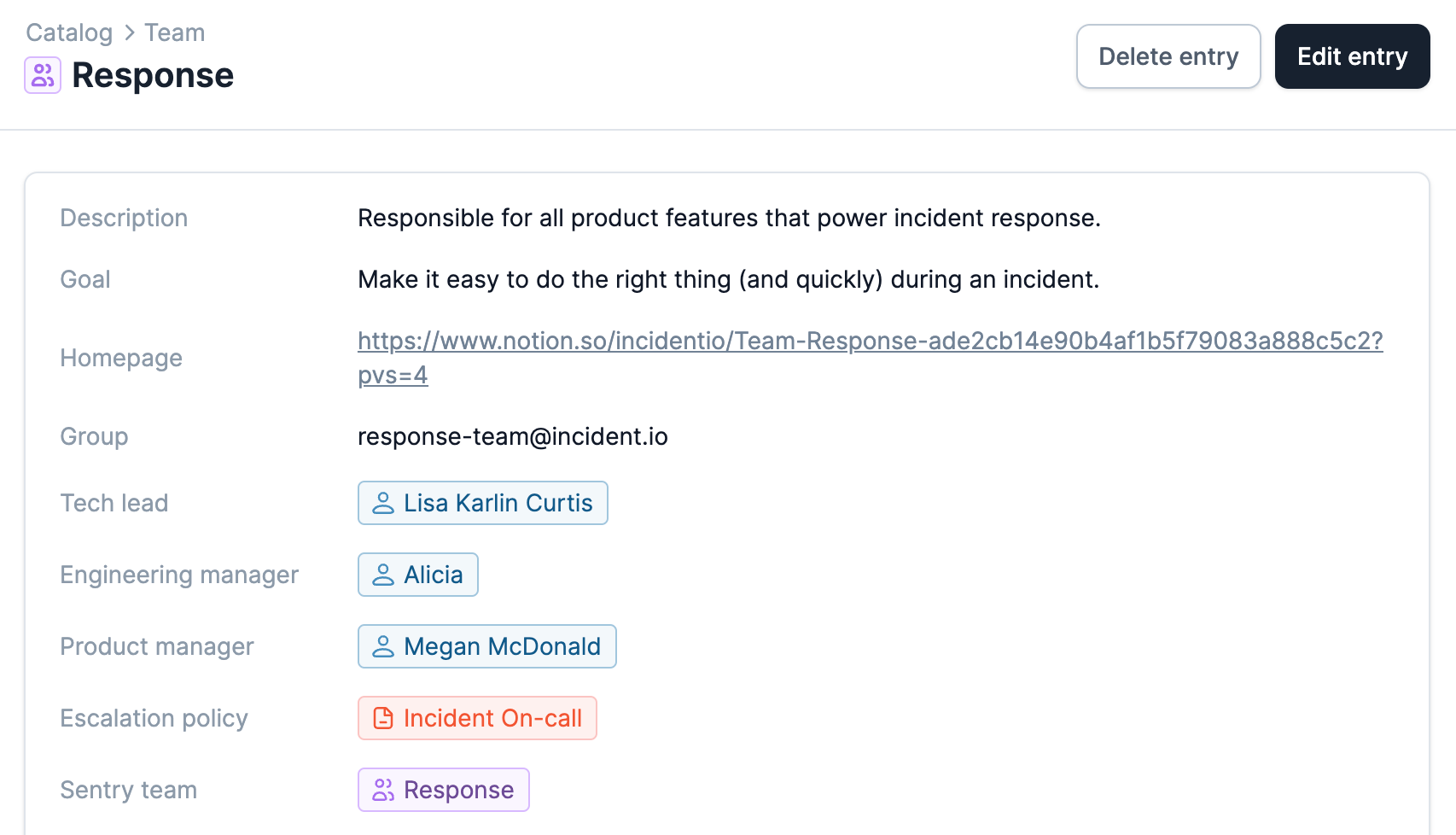This screenshot has width=1456, height=835.
Task: Click the person icon in Lisa Karlin Curtis chip
Action: 383,503
